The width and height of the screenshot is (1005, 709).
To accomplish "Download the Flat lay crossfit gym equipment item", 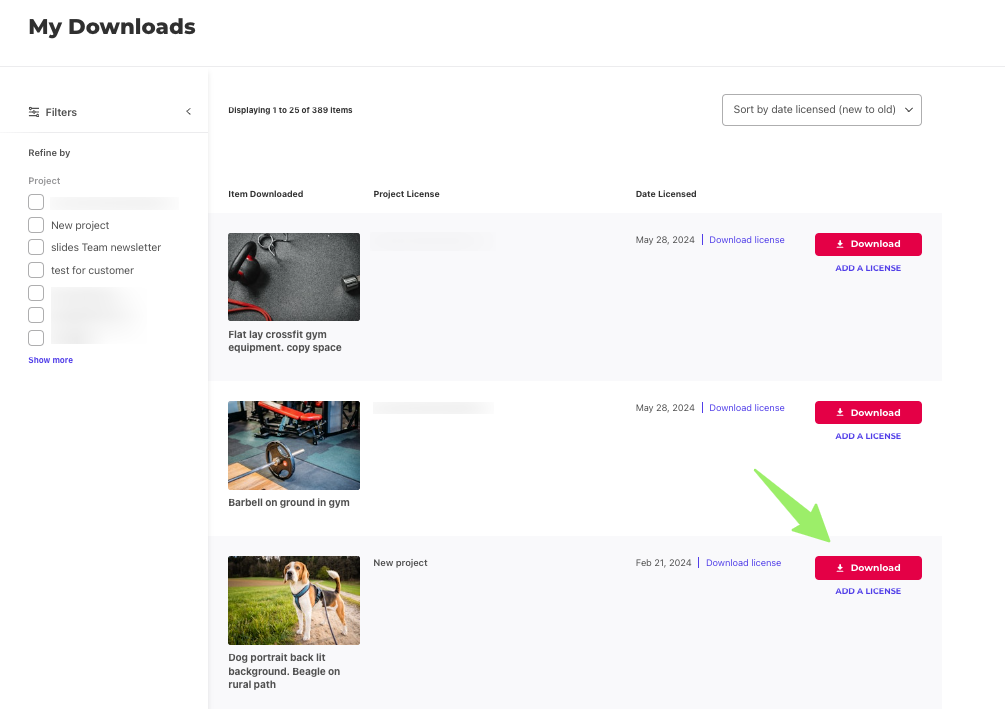I will click(x=868, y=244).
